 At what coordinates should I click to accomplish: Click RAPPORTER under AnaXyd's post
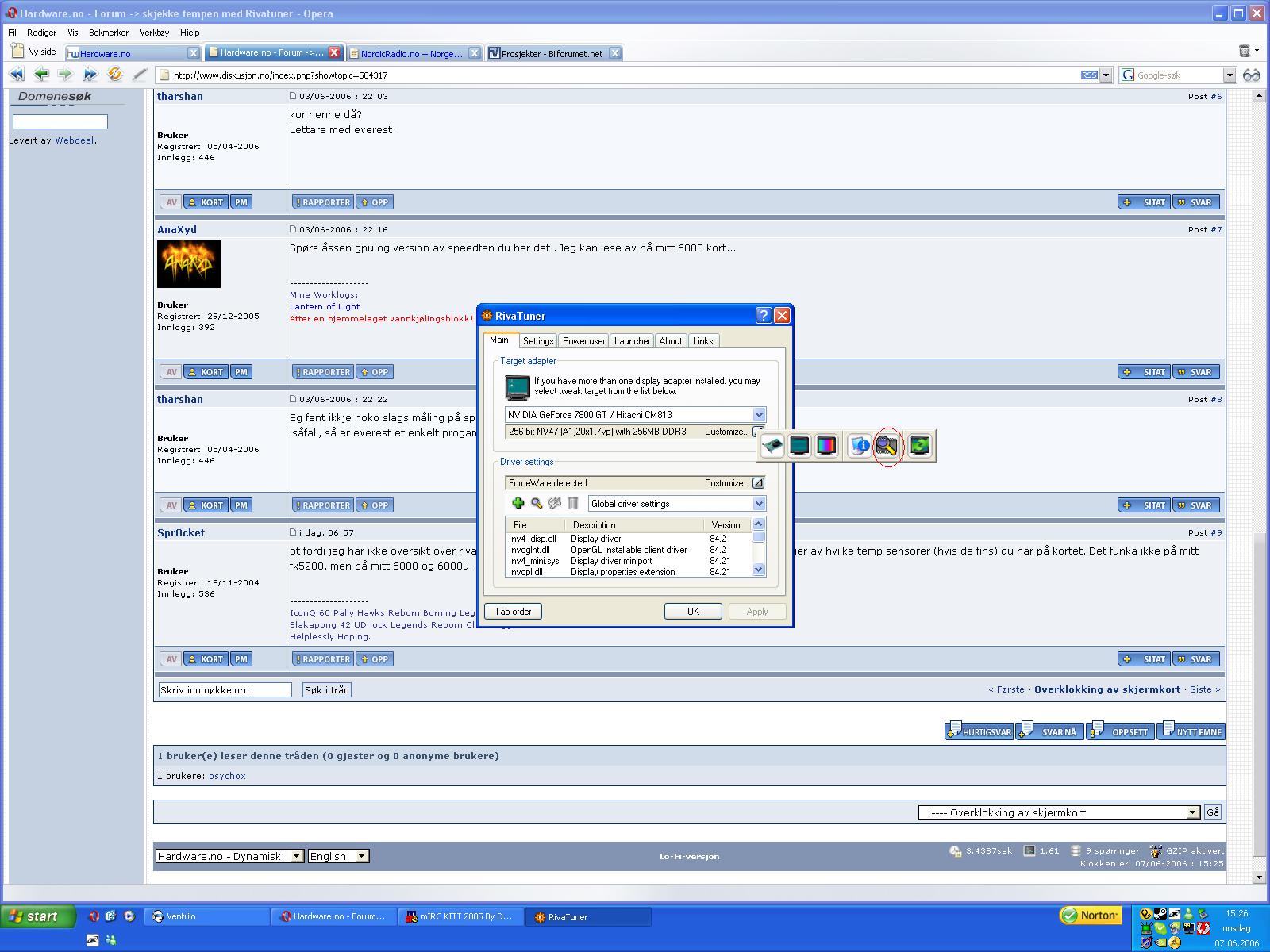pos(322,372)
